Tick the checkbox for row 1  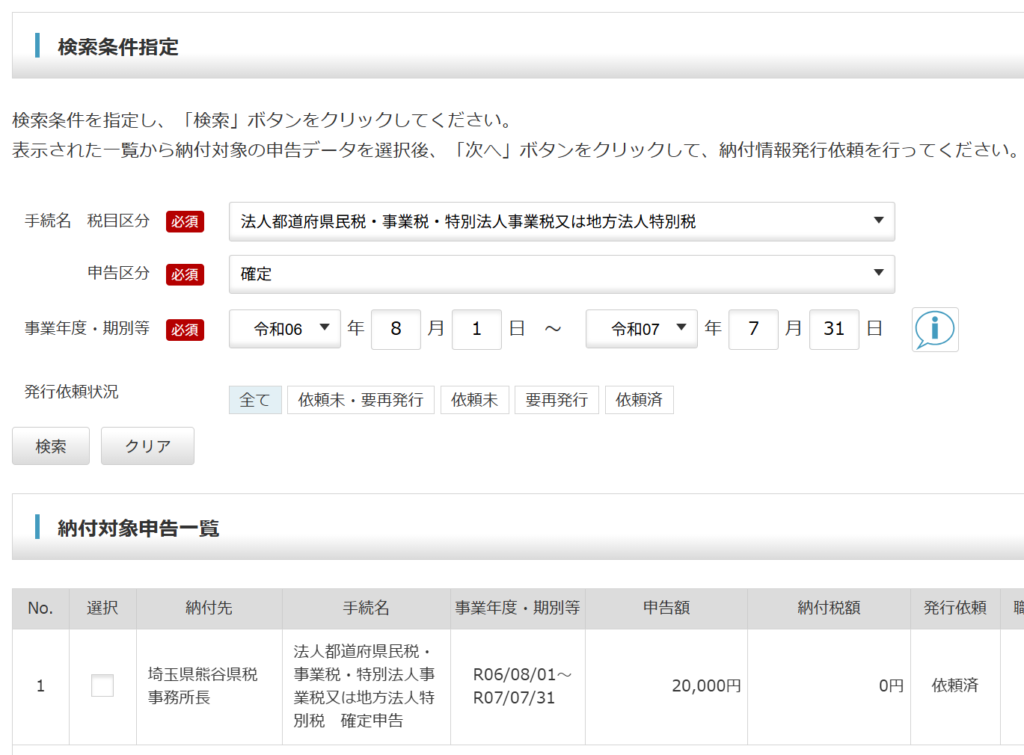pyautogui.click(x=102, y=686)
